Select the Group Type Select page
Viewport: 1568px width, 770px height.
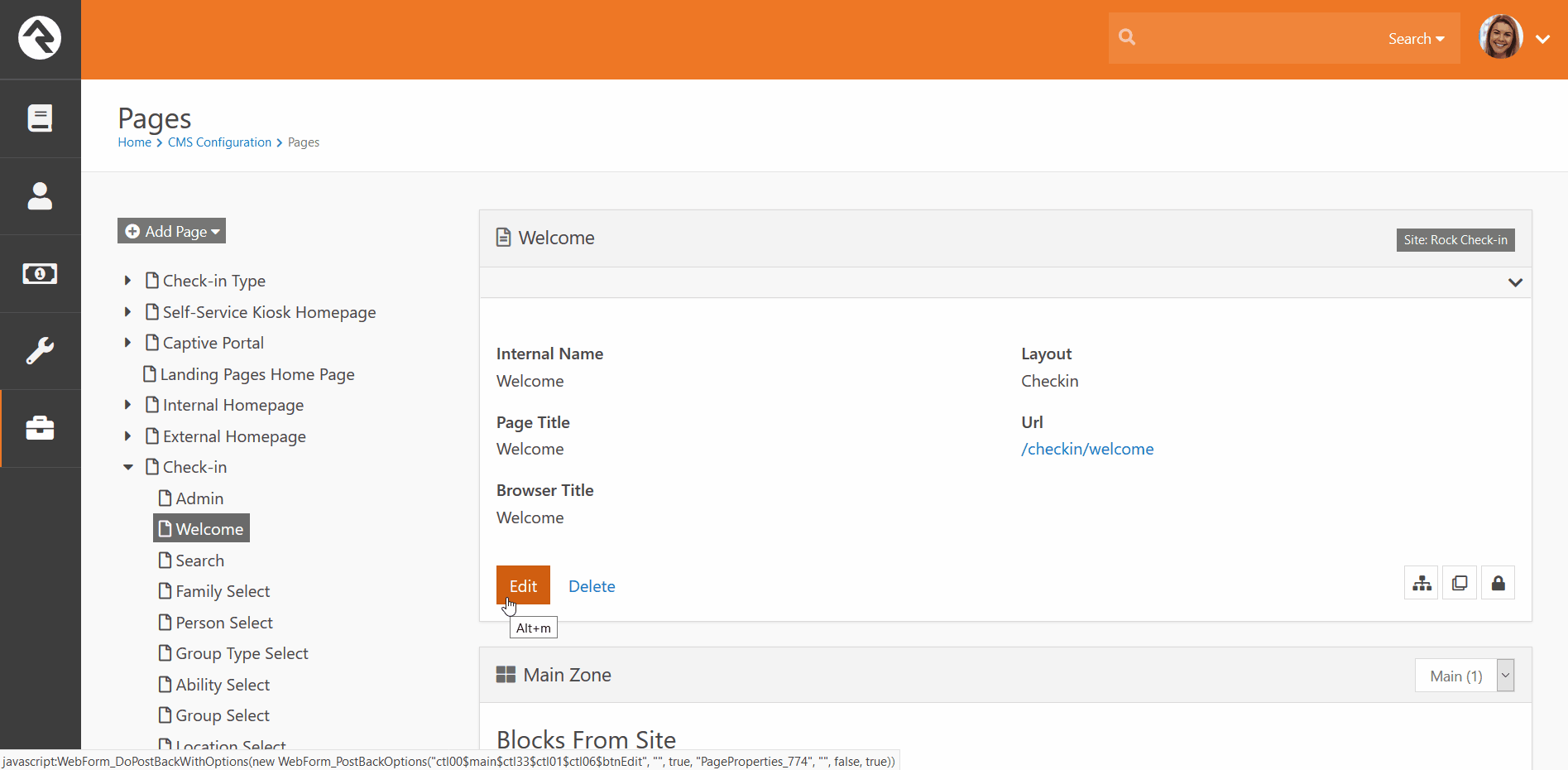[x=242, y=653]
